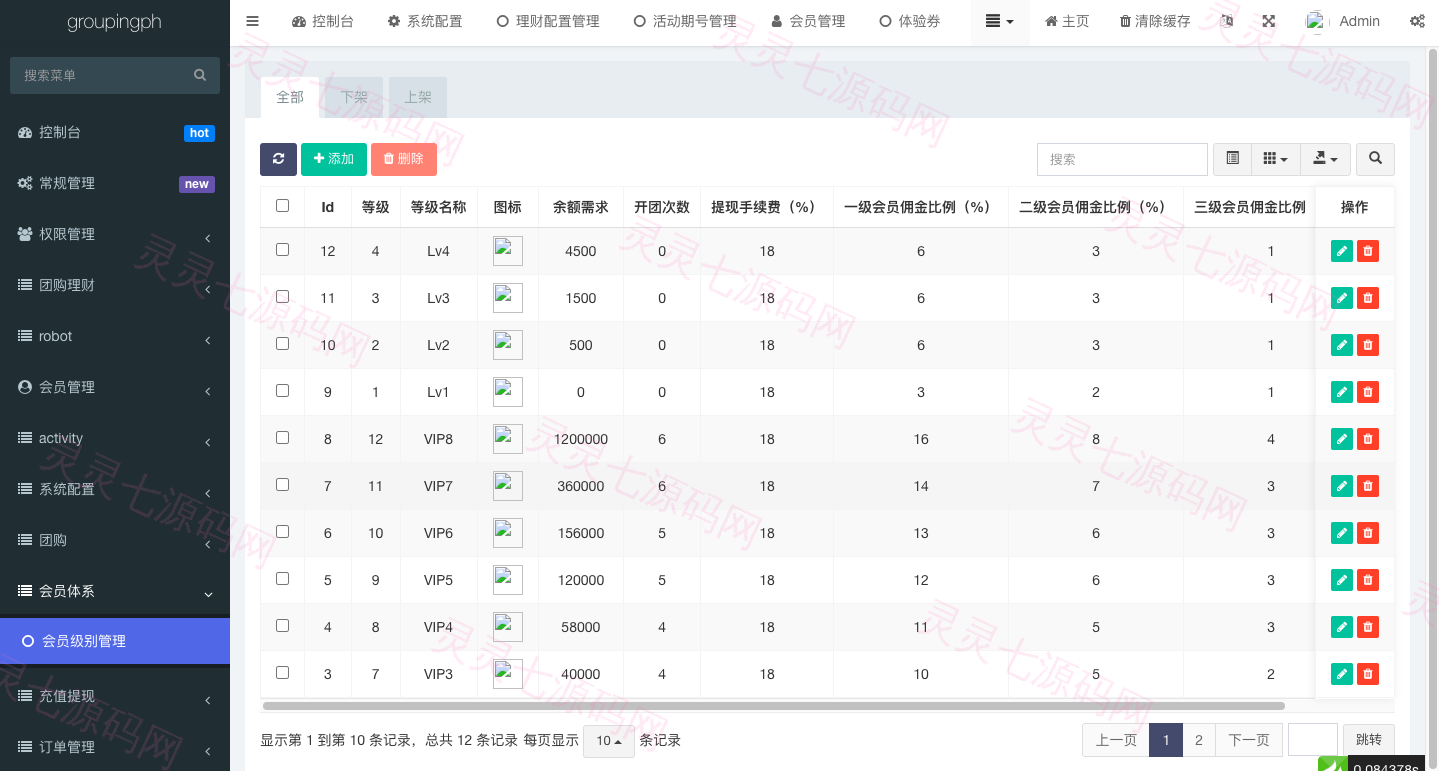The height and width of the screenshot is (771, 1439).
Task: Click the 跳转 jump button
Action: tap(1369, 740)
